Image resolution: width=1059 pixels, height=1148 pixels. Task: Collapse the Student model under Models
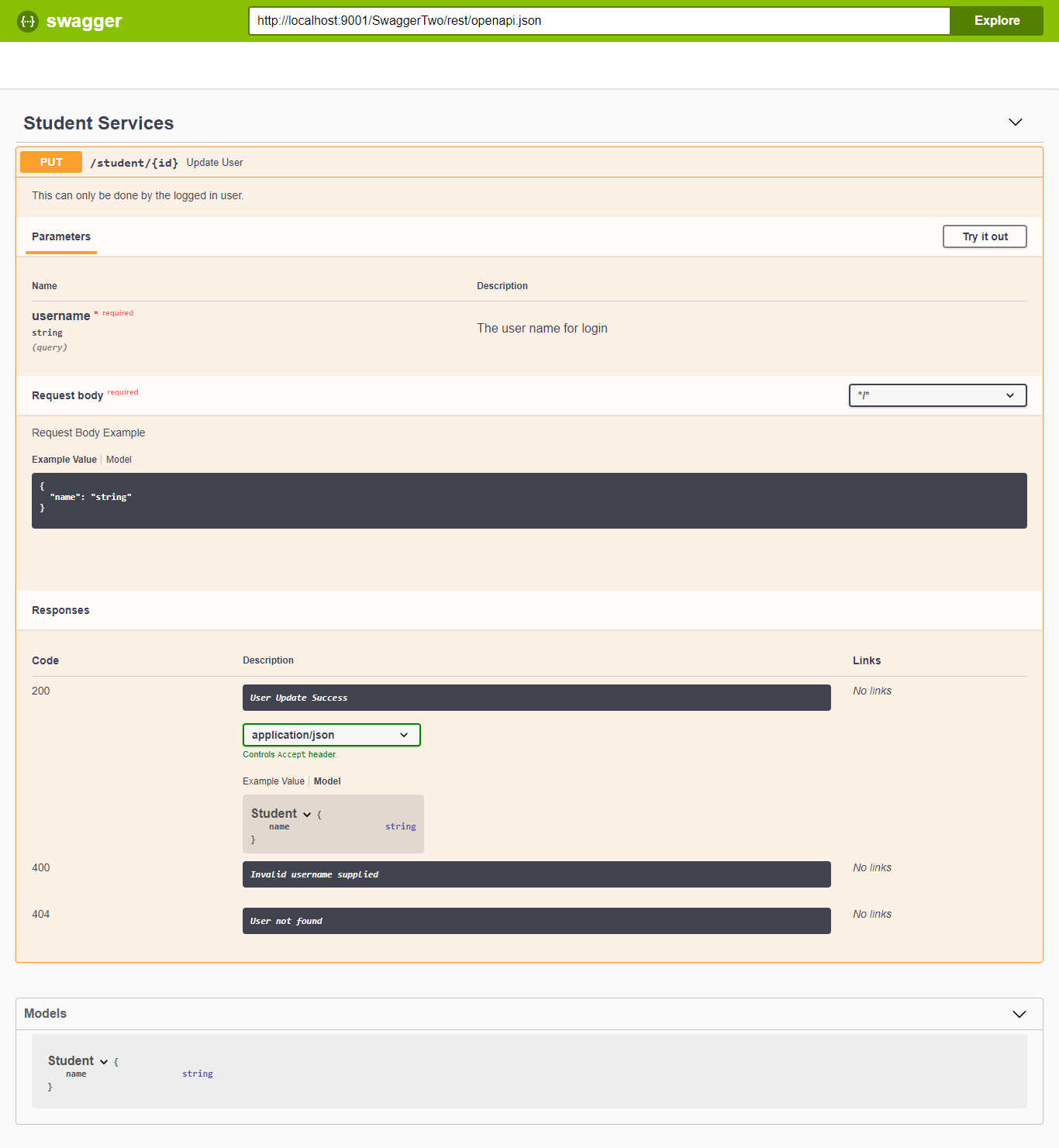pyautogui.click(x=104, y=1061)
